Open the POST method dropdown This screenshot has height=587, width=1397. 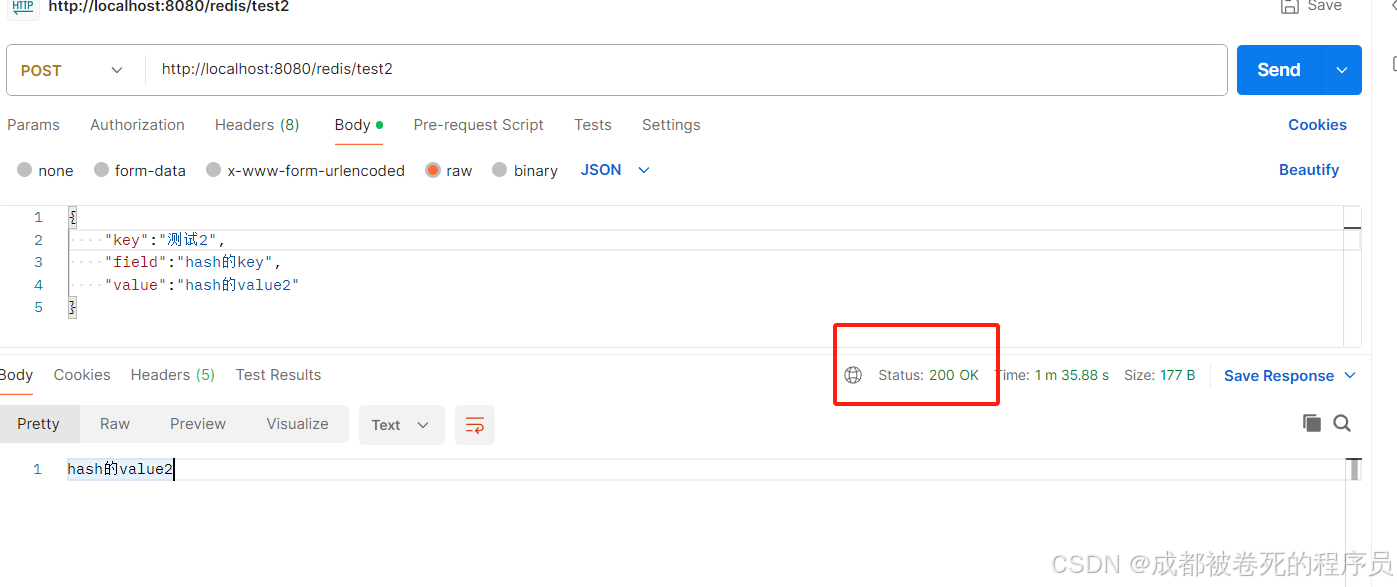pos(73,70)
